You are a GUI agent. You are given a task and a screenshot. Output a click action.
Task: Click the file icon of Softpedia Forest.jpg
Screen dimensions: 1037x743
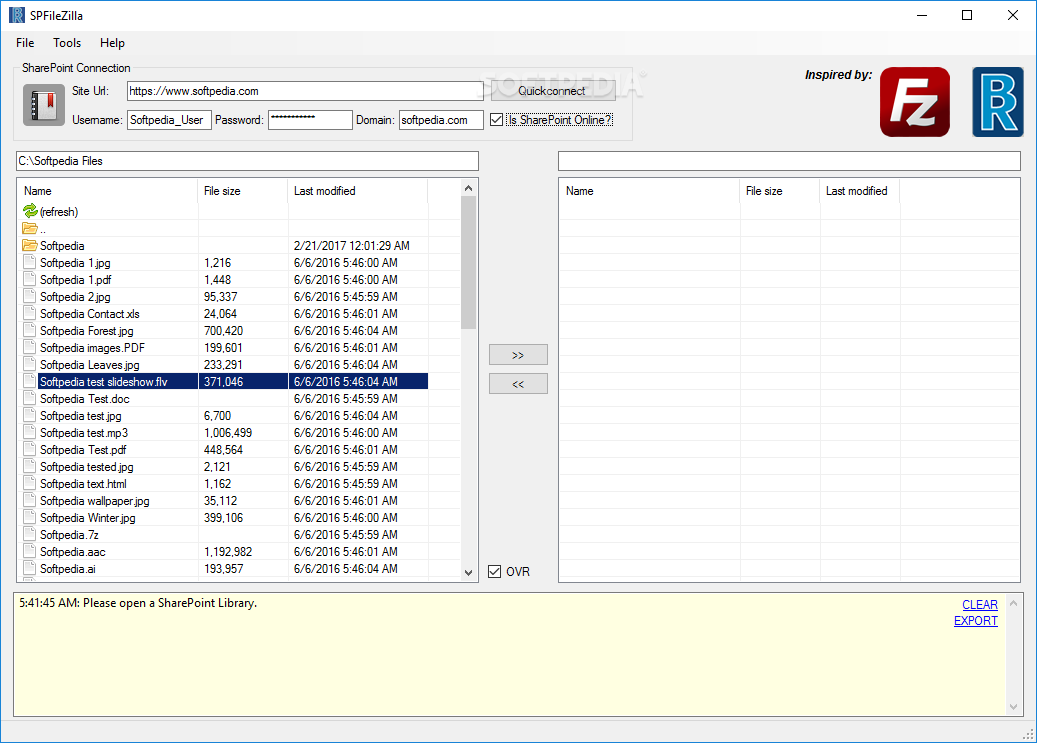pos(29,330)
